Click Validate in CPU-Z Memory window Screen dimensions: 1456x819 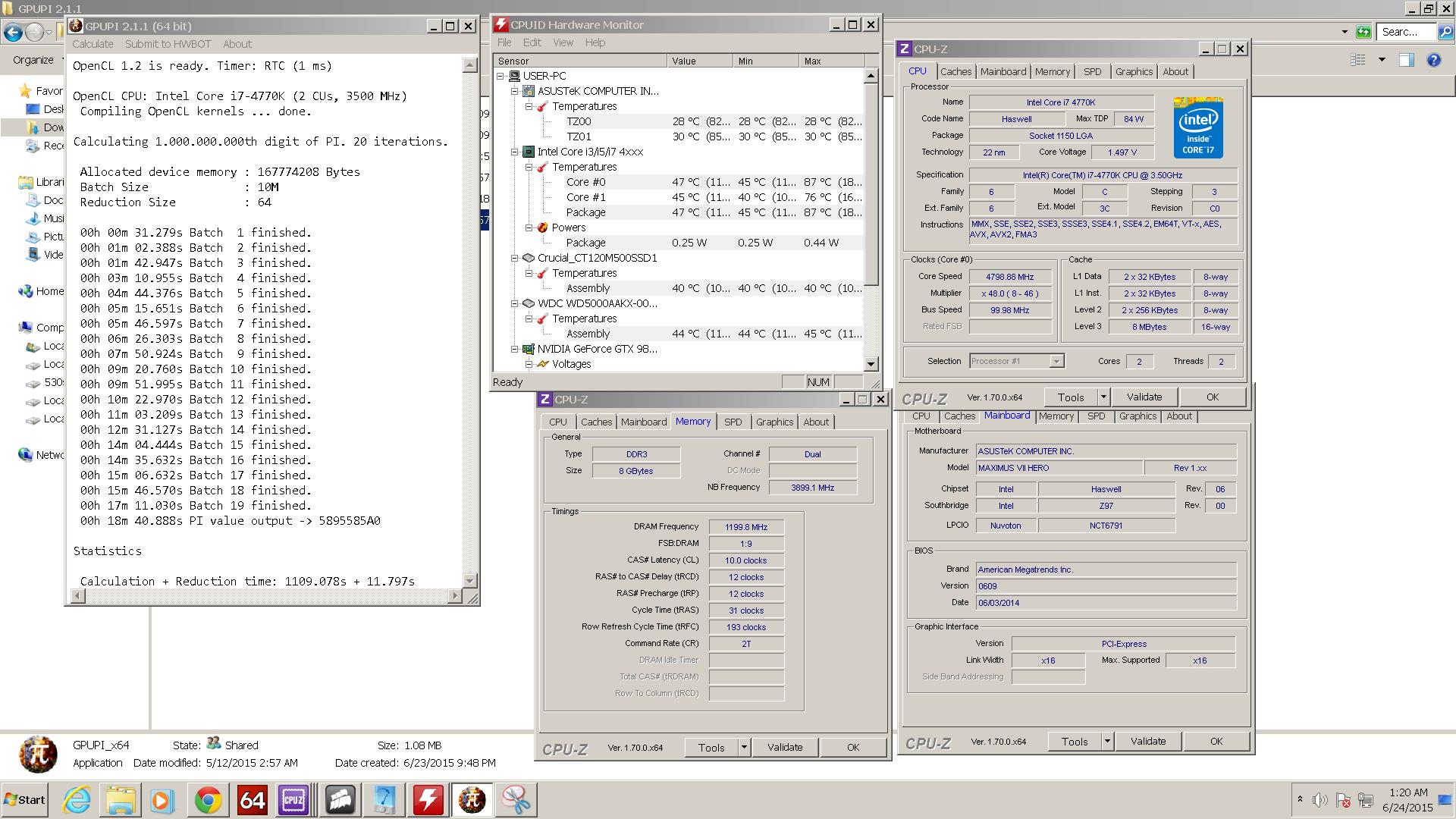tap(785, 748)
